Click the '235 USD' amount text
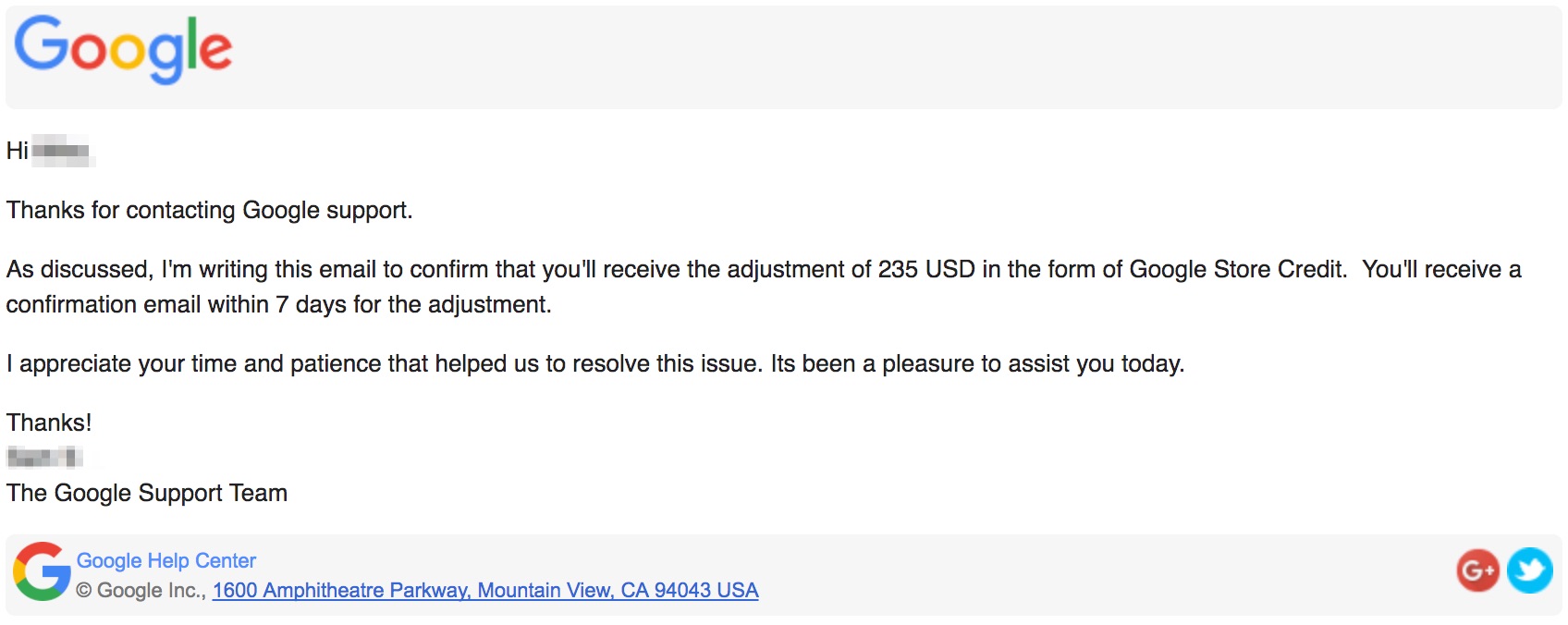This screenshot has height=625, width=1568. pos(926,269)
